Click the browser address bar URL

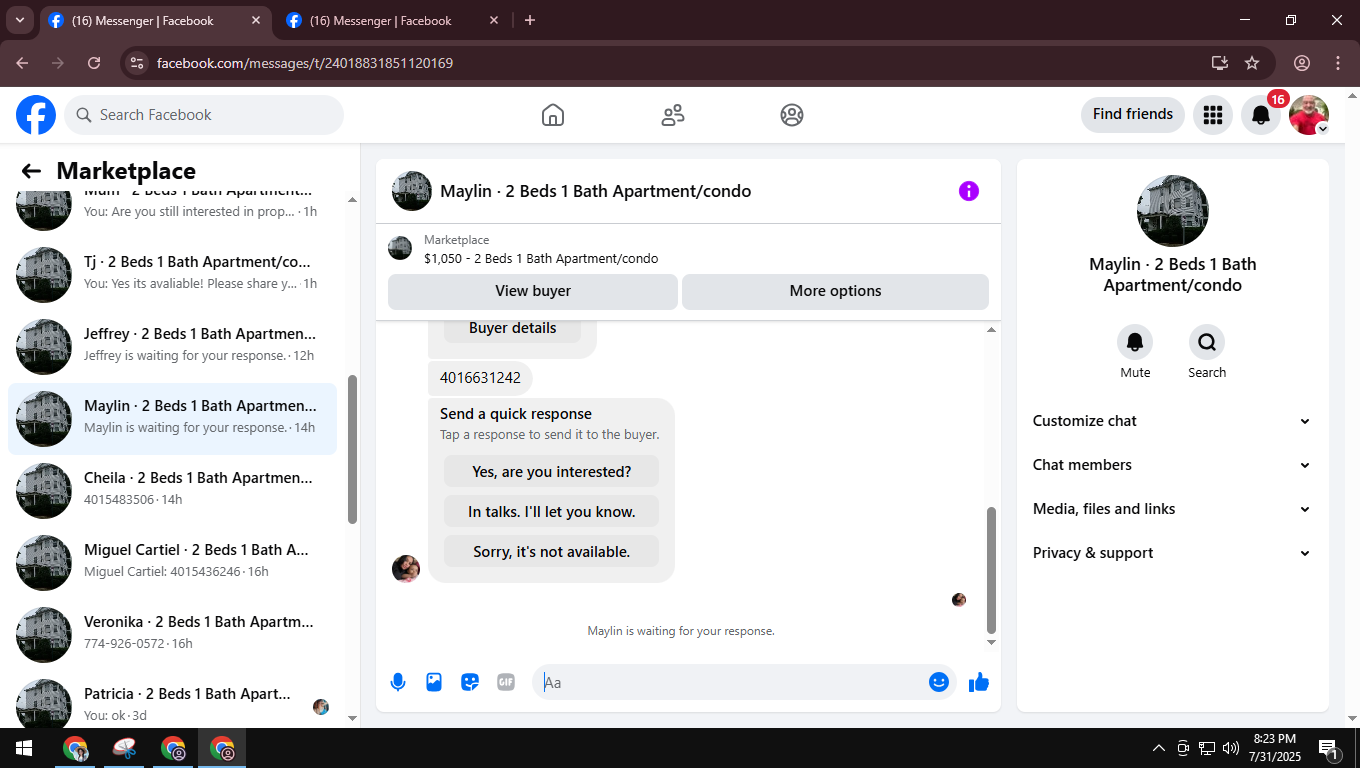(x=305, y=63)
